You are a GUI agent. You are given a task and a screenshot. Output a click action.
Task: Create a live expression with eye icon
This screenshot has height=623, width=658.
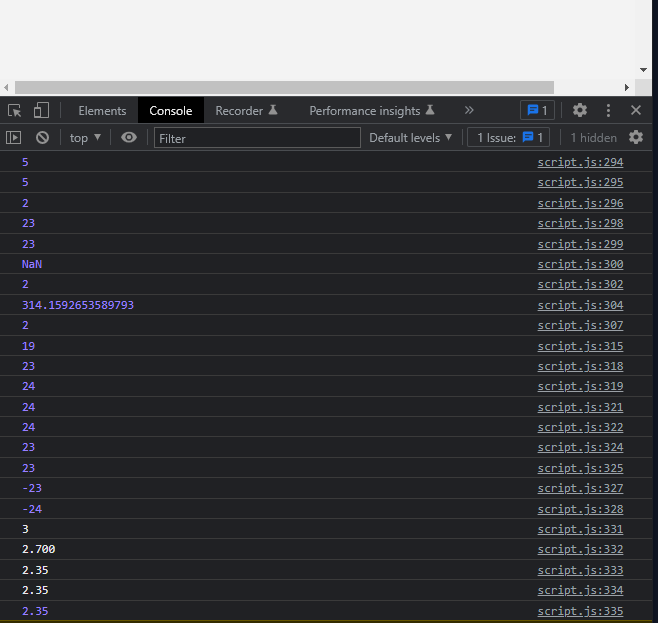[129, 138]
